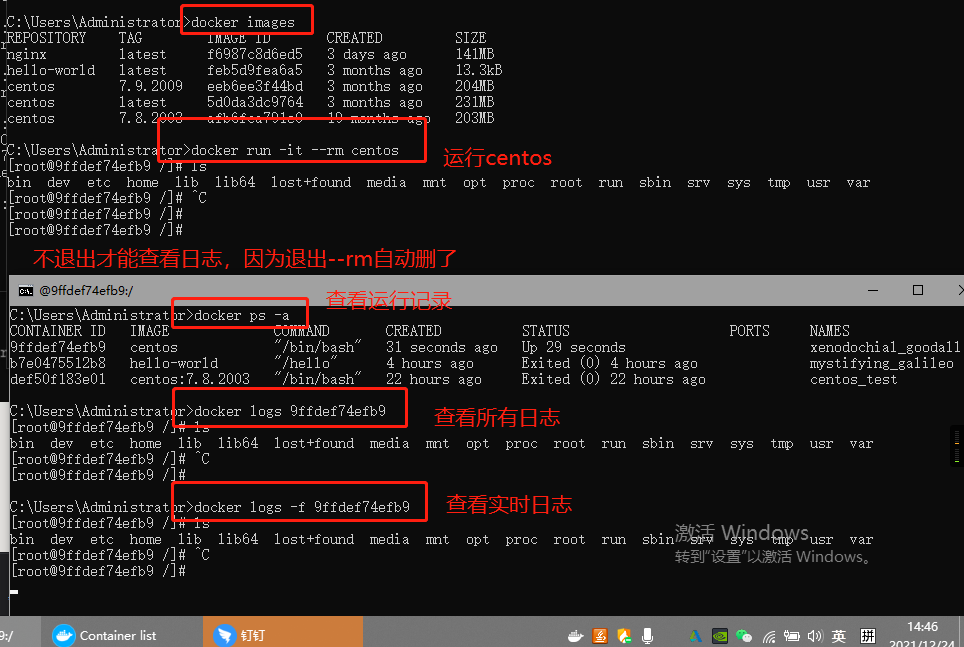
Task: Click the REPOSITORY column header
Action: coord(46,38)
